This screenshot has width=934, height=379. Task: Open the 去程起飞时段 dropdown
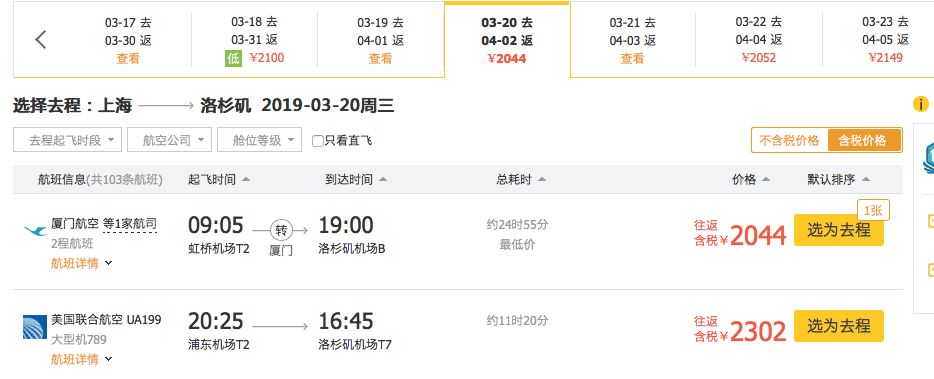pos(67,140)
